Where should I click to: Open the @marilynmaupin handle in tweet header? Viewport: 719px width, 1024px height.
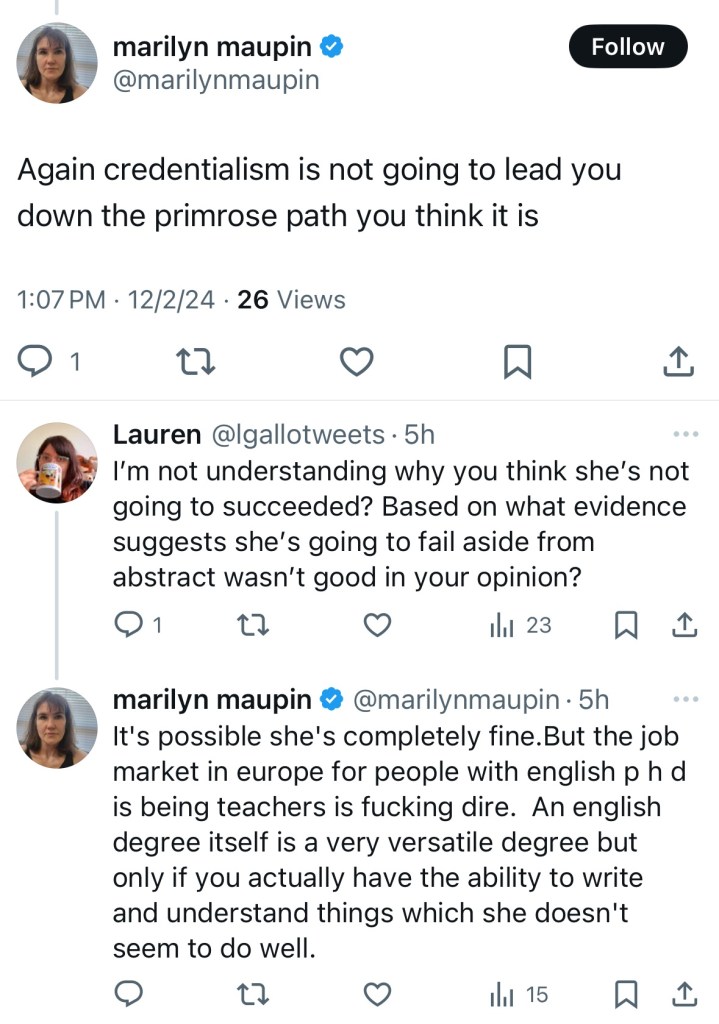tap(216, 80)
